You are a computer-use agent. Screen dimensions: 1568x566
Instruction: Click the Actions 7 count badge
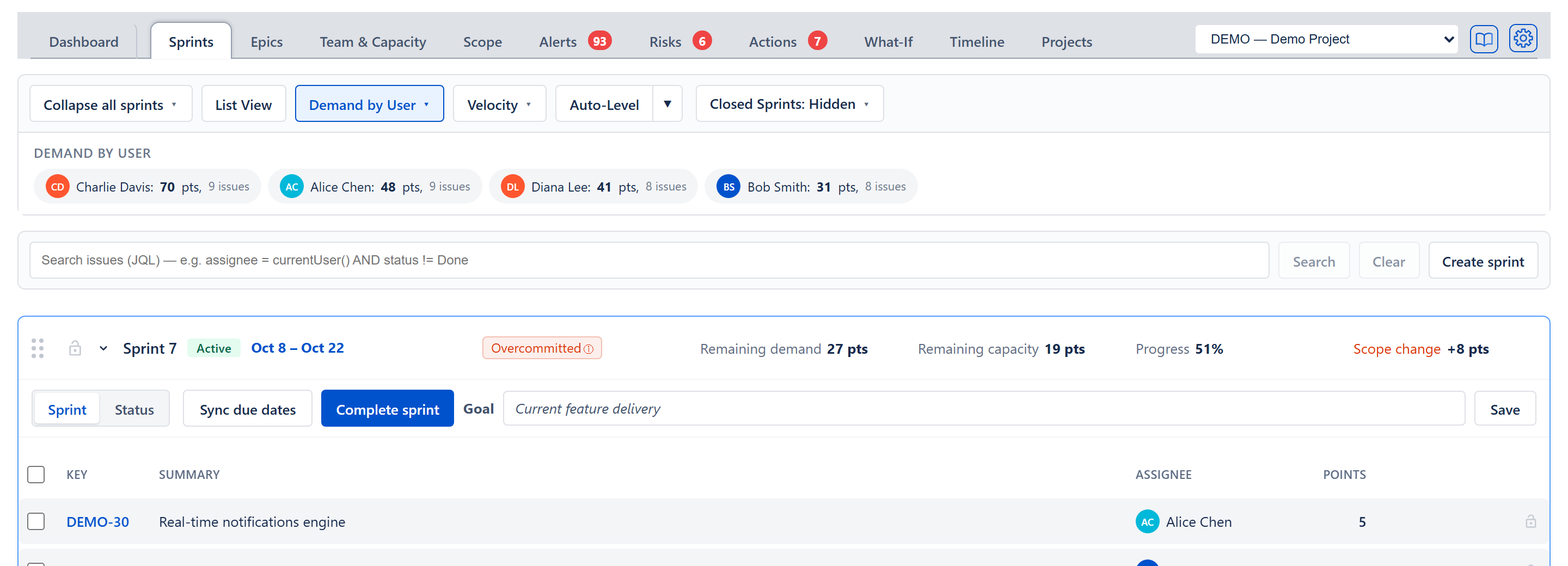[817, 41]
